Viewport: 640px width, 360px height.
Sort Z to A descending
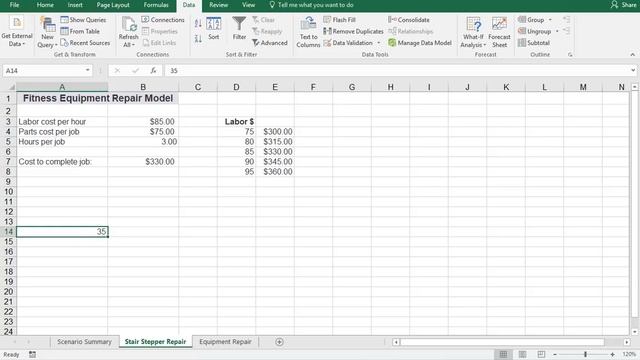click(x=198, y=39)
